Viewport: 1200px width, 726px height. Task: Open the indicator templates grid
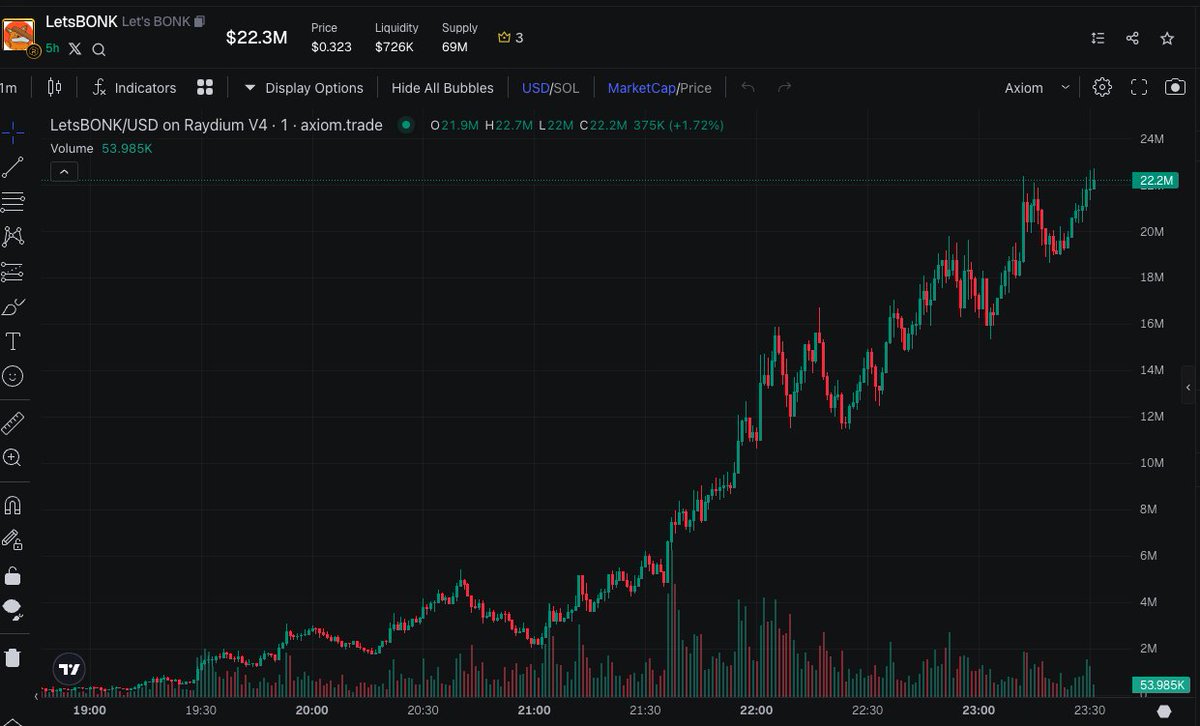point(205,88)
